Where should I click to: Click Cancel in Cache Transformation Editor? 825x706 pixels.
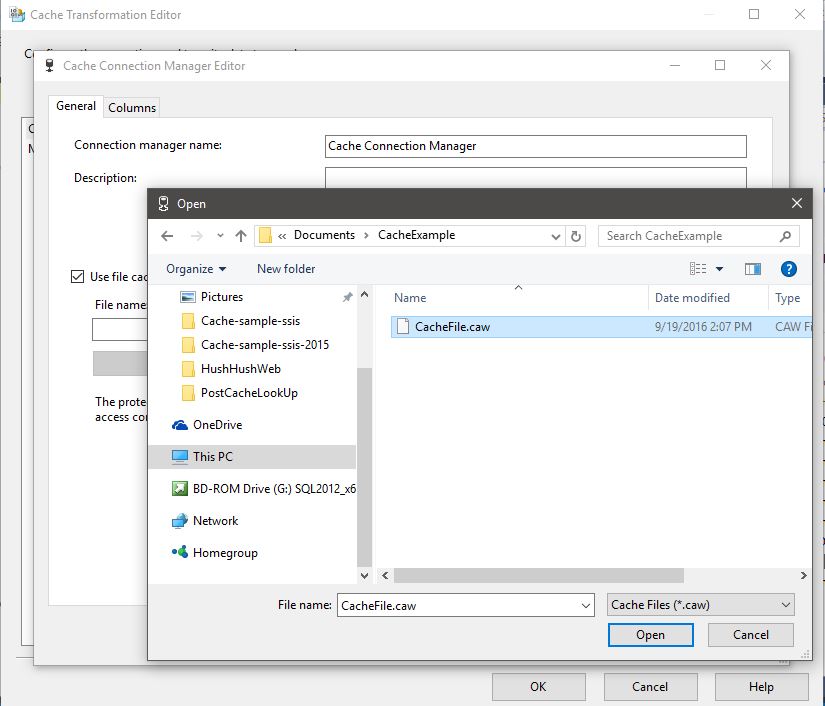[650, 687]
